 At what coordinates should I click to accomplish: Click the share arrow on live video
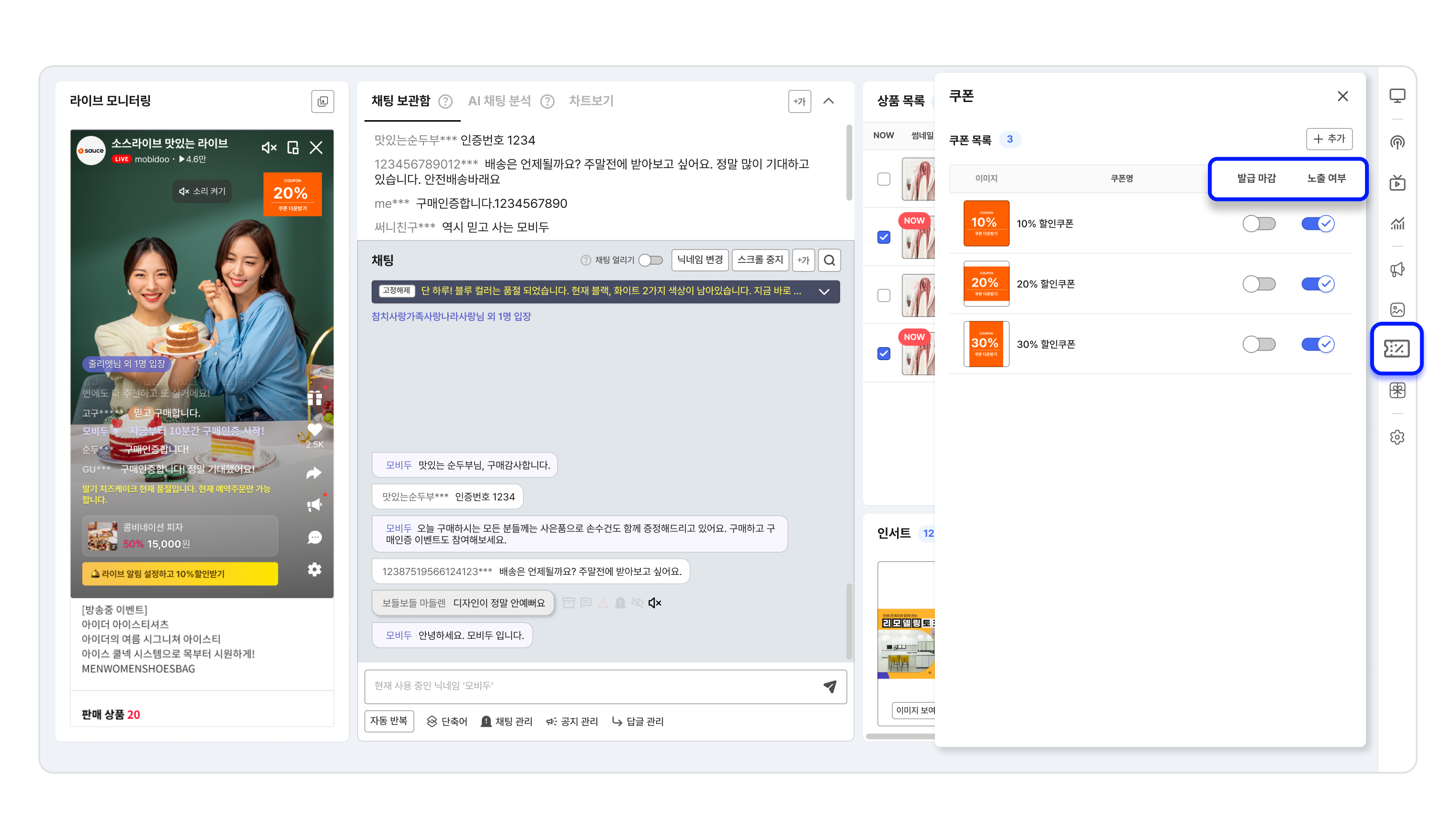tap(314, 473)
